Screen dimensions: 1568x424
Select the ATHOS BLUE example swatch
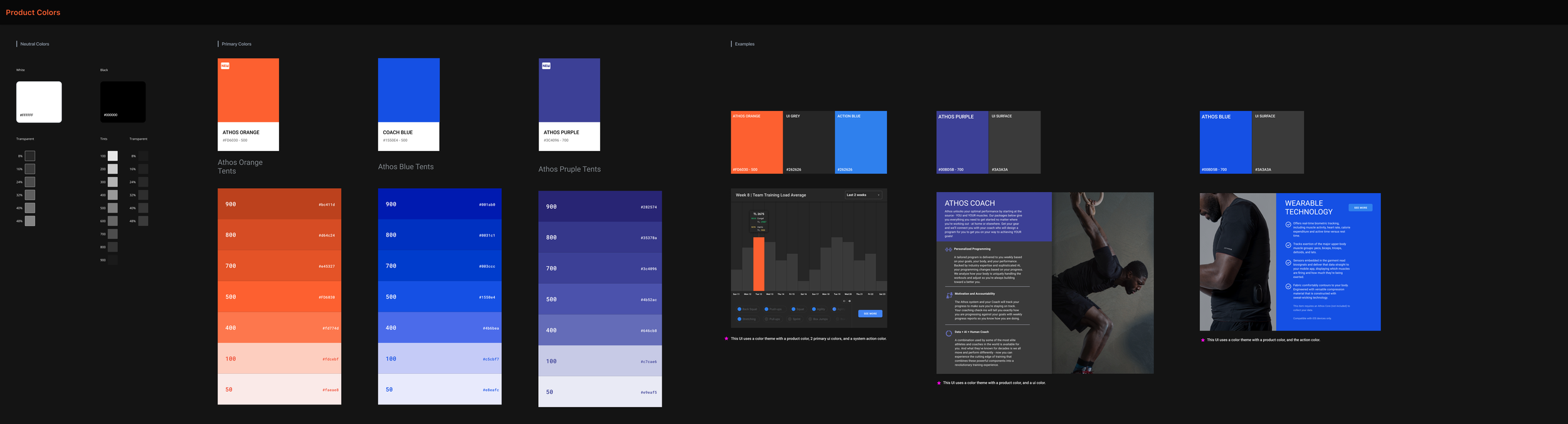tap(1226, 142)
